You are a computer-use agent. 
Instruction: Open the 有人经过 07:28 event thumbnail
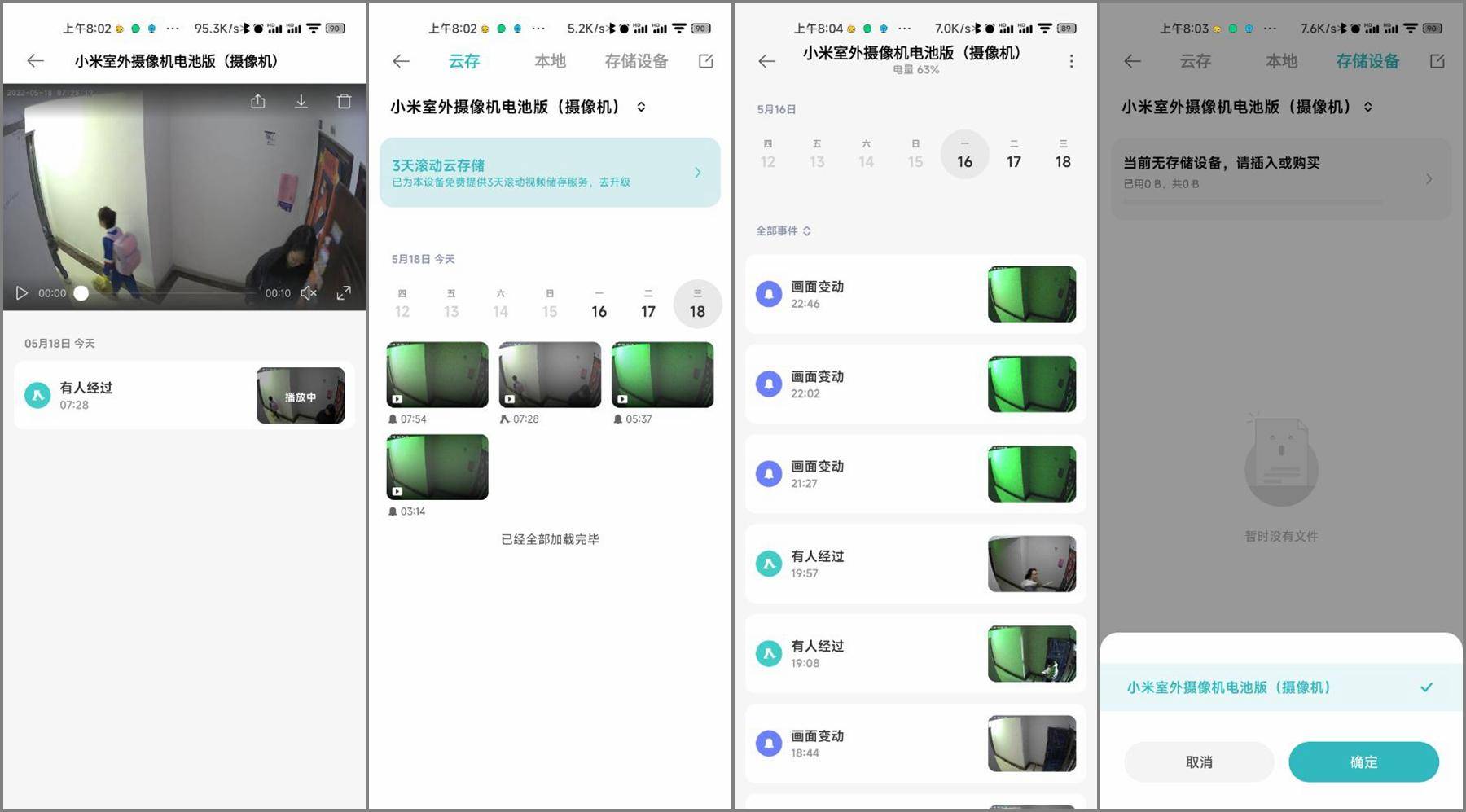[300, 396]
